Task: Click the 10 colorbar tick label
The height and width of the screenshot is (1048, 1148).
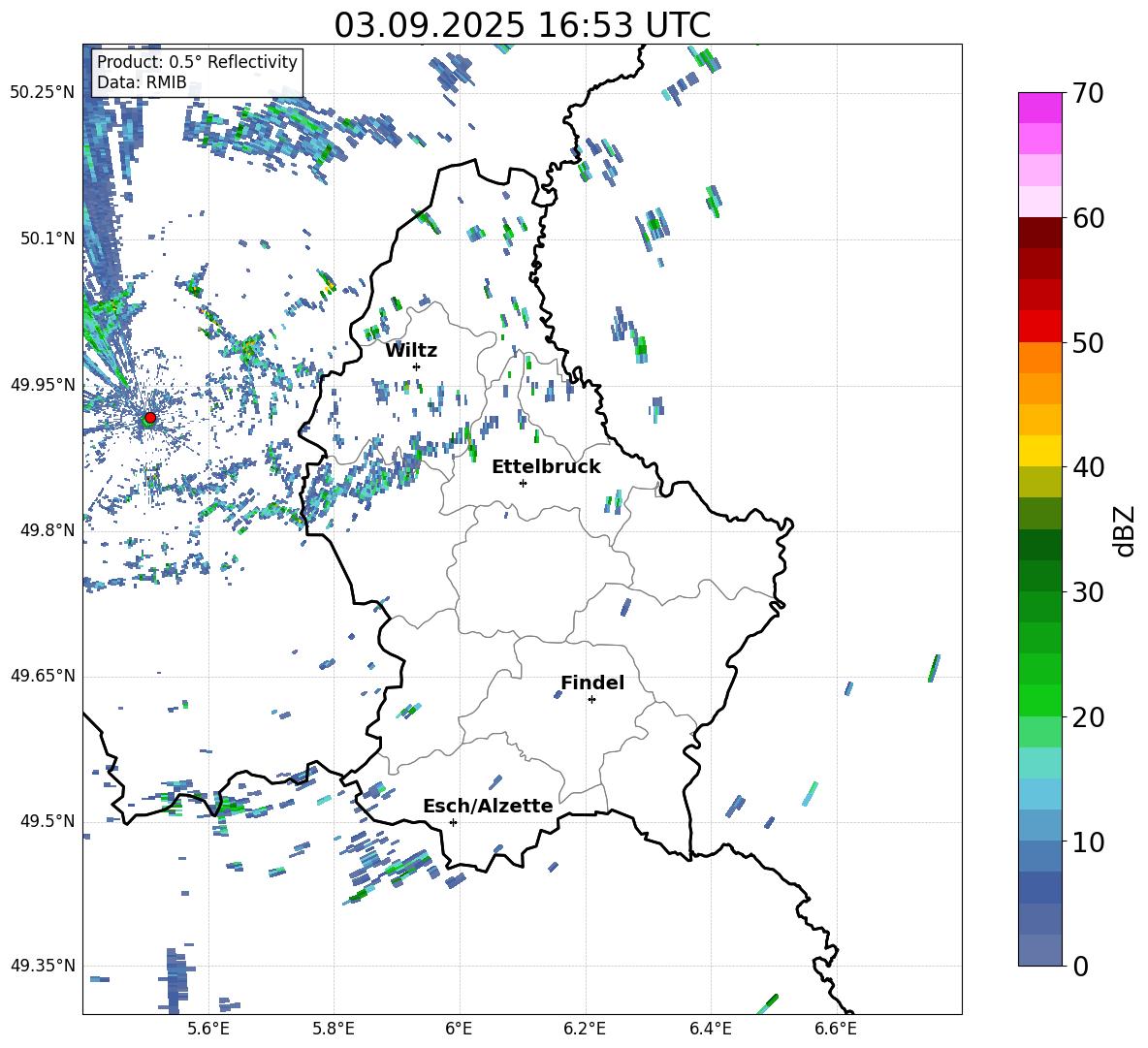Action: (x=1087, y=842)
